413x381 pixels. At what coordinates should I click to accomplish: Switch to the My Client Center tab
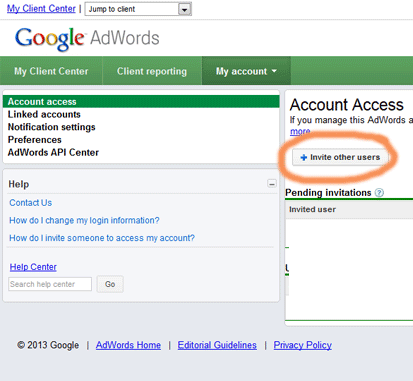point(51,71)
